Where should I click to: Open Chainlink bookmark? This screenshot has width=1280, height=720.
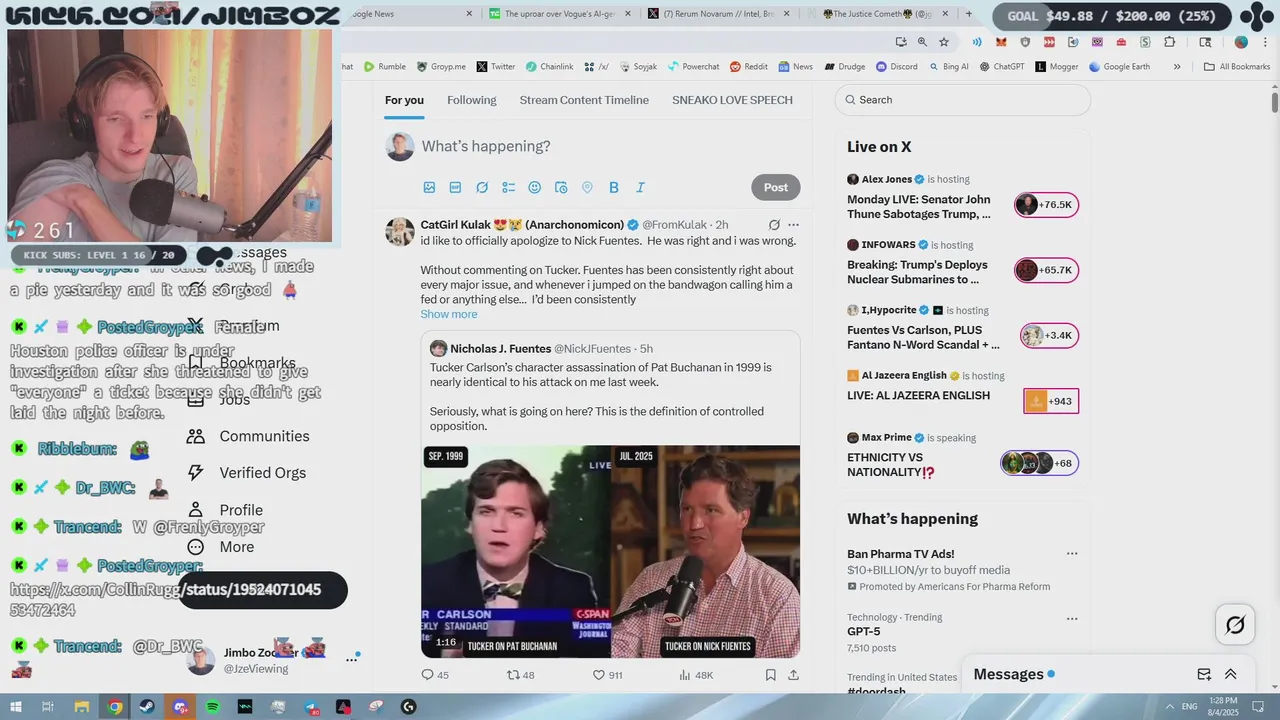click(x=549, y=67)
